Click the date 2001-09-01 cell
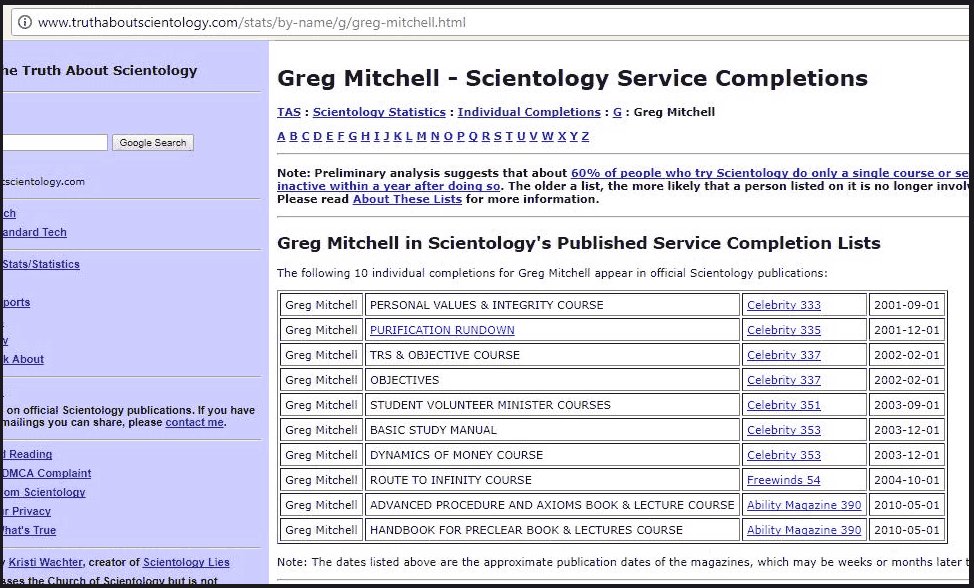 coord(907,305)
